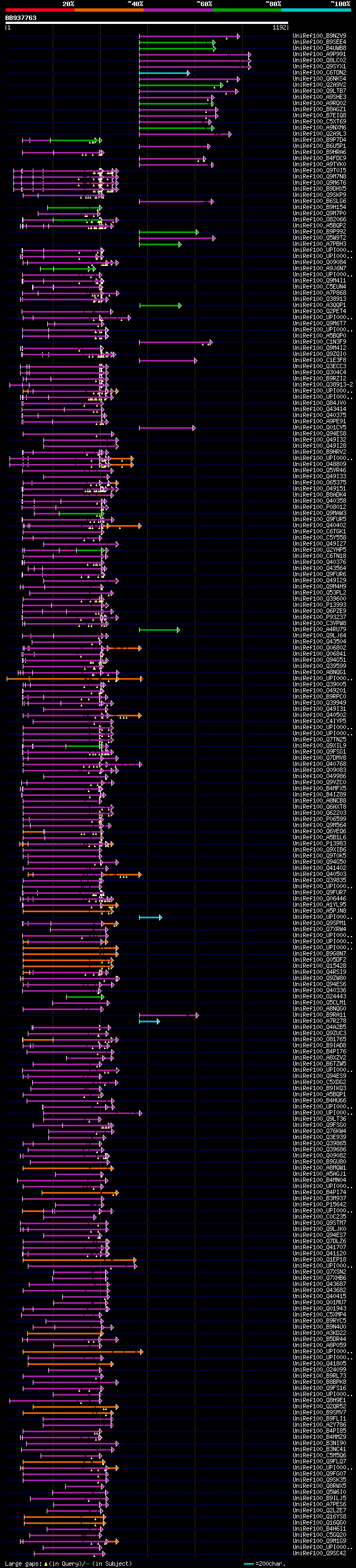Click label UniRef100_B8AGZ1
Viewport: 356px width, 1568px height.
319,109
